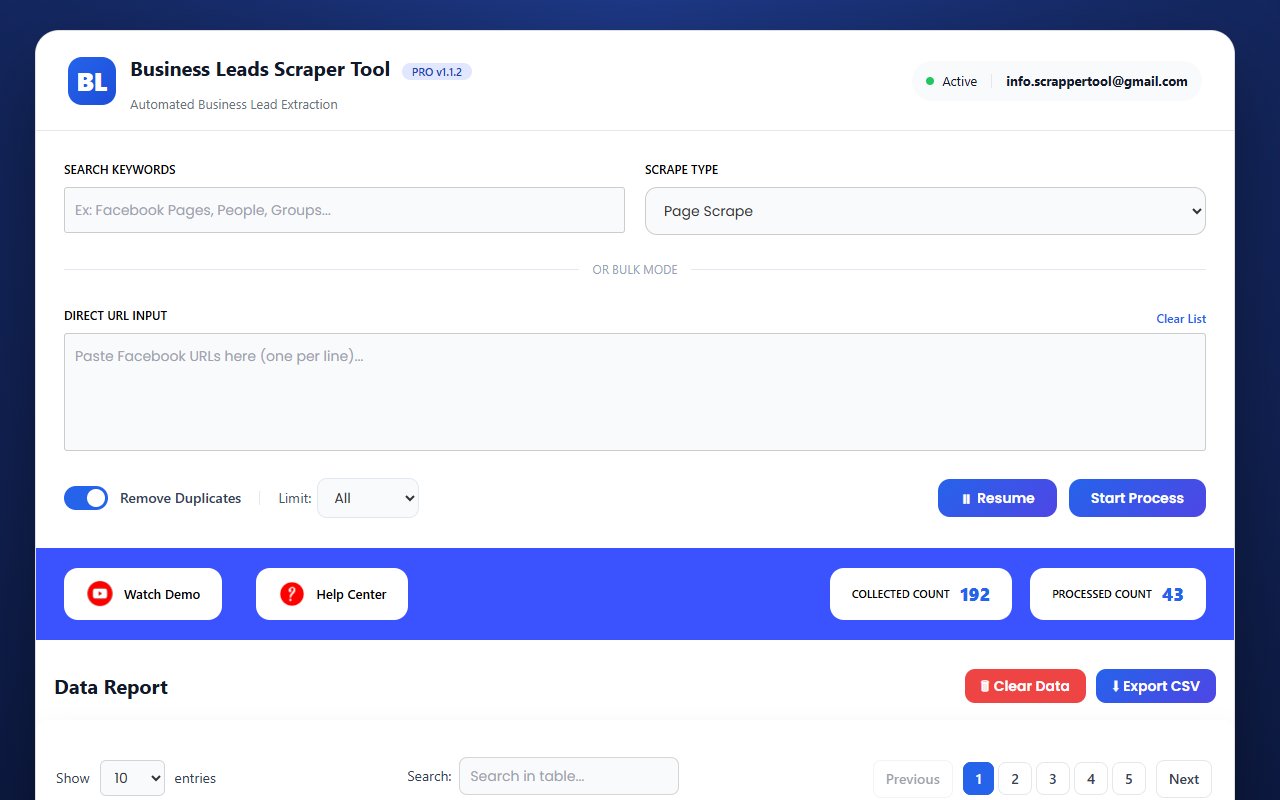Click the Start Process button

click(x=1137, y=498)
